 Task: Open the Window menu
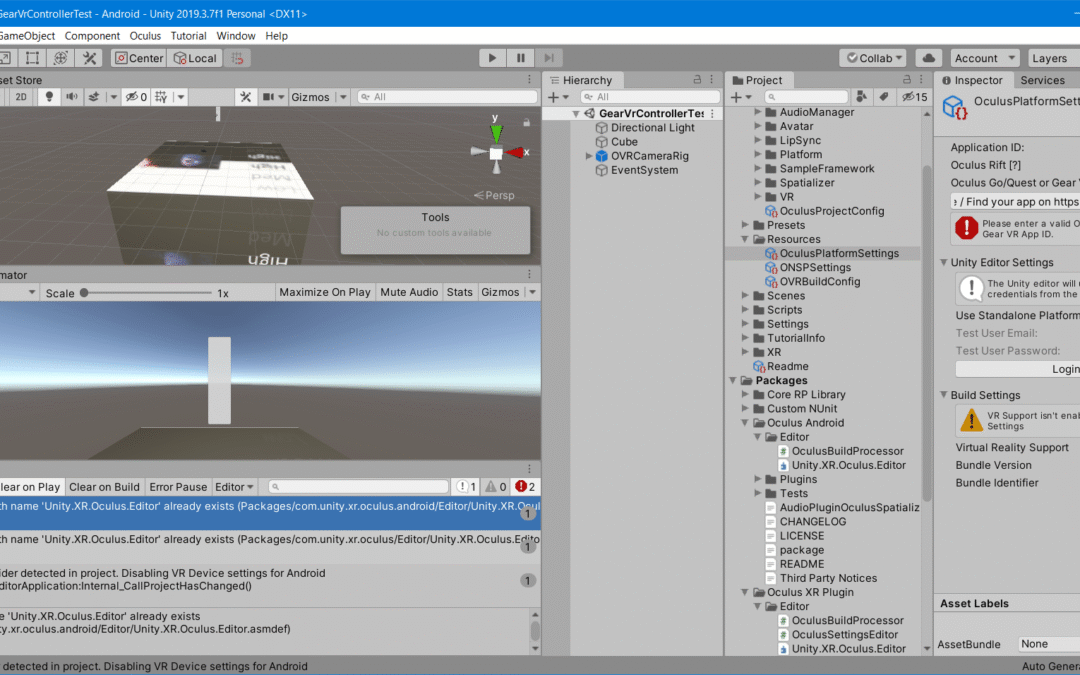(236, 35)
